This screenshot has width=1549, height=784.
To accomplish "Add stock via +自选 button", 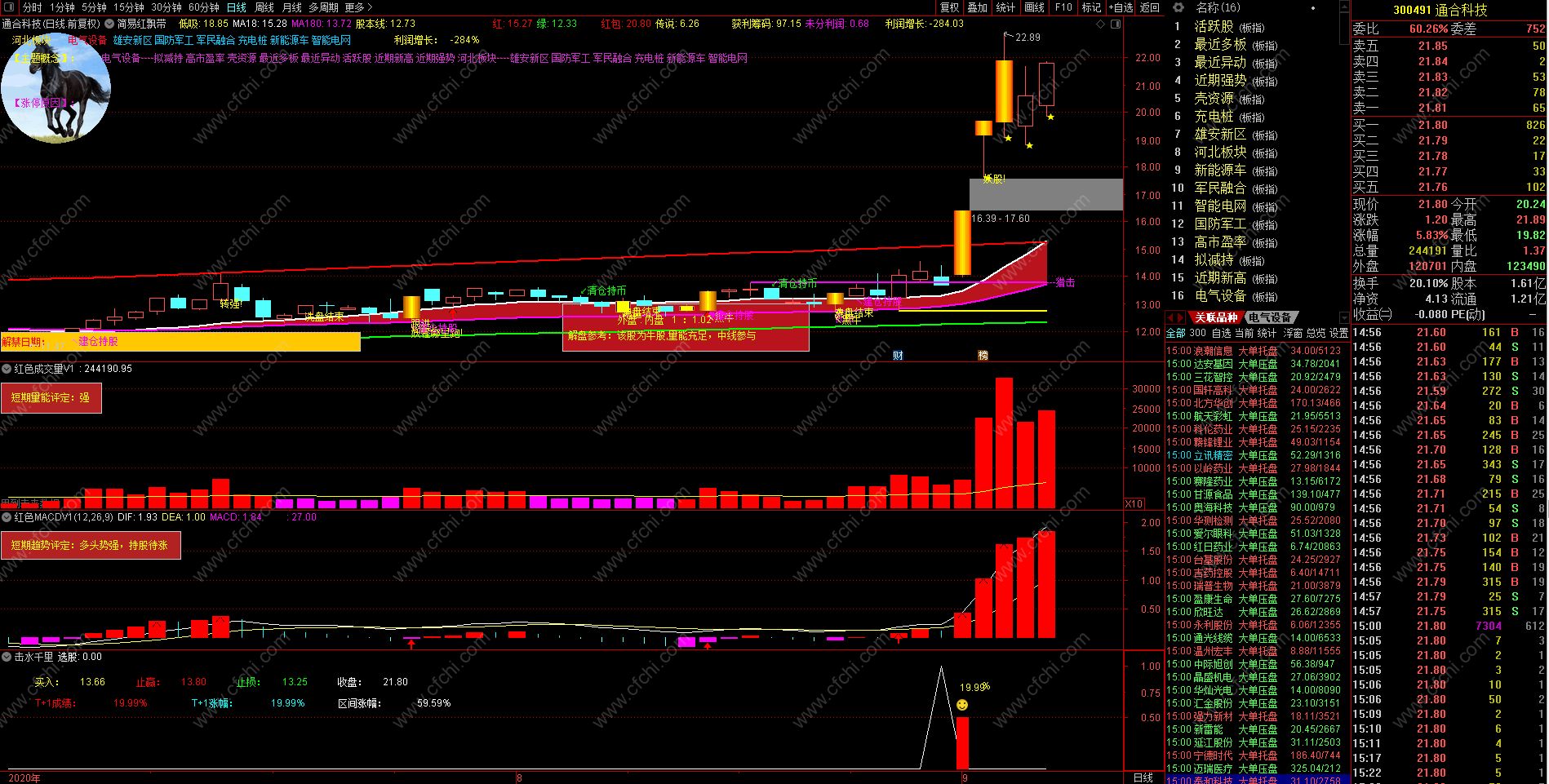I will [1121, 7].
